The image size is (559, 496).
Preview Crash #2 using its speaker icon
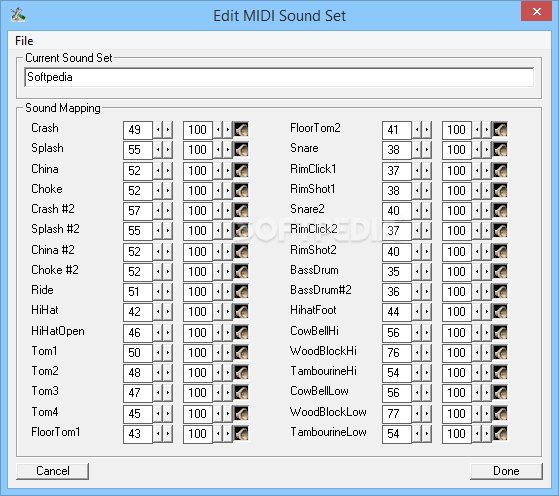[x=241, y=211]
